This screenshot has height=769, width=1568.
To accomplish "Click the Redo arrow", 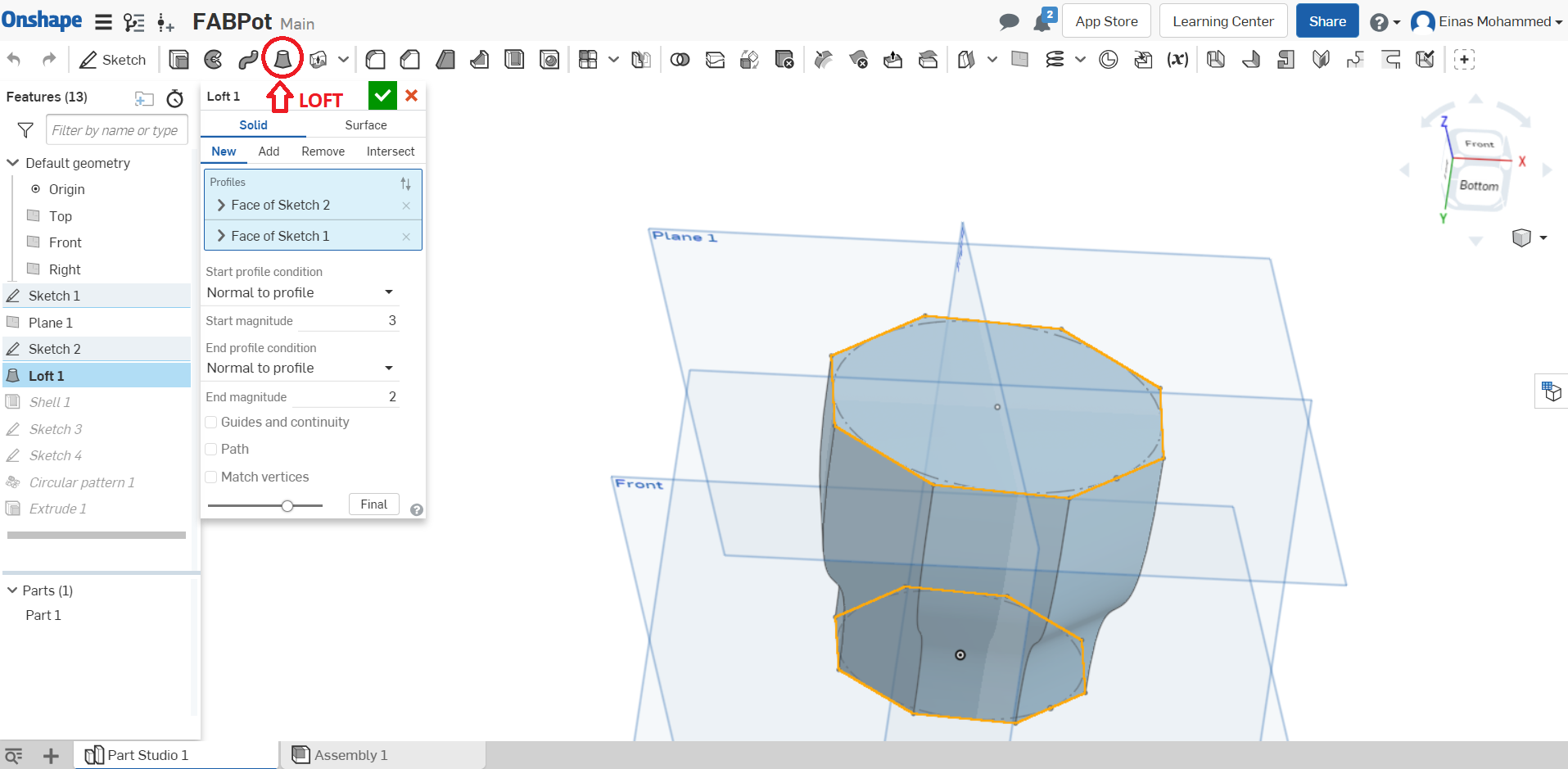I will click(49, 60).
